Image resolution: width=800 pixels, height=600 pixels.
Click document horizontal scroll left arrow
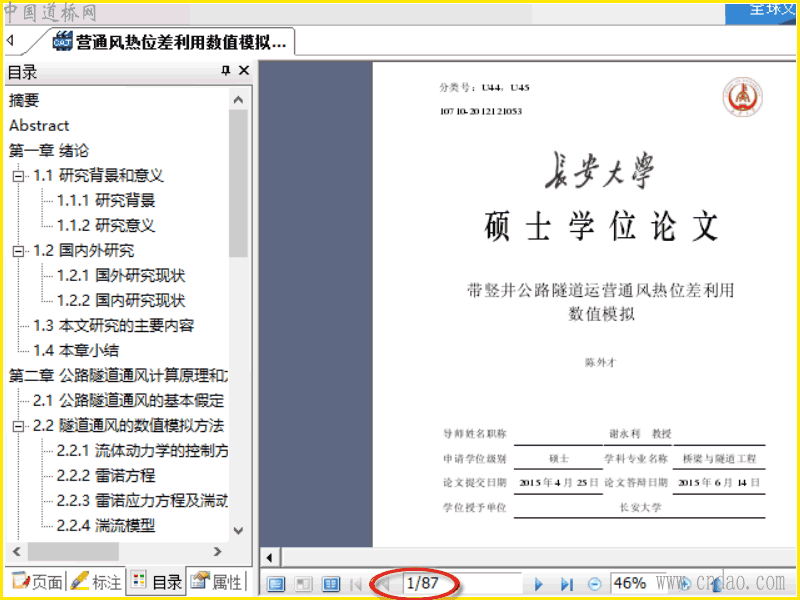(x=270, y=558)
